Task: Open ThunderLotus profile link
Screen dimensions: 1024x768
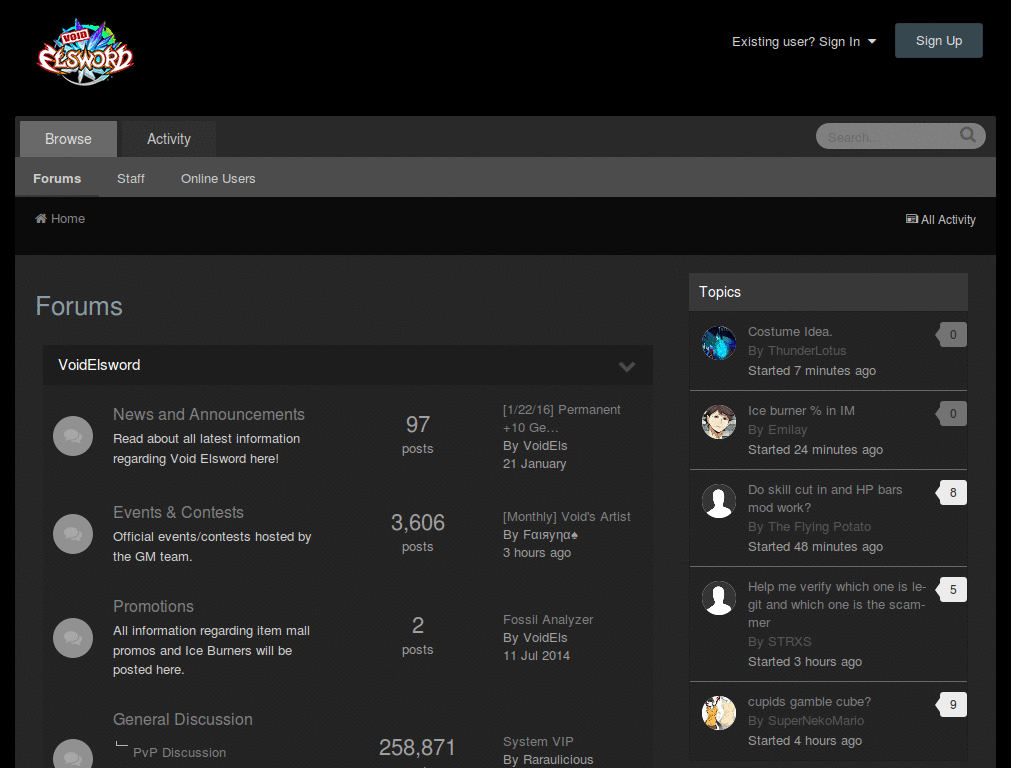Action: coord(807,351)
